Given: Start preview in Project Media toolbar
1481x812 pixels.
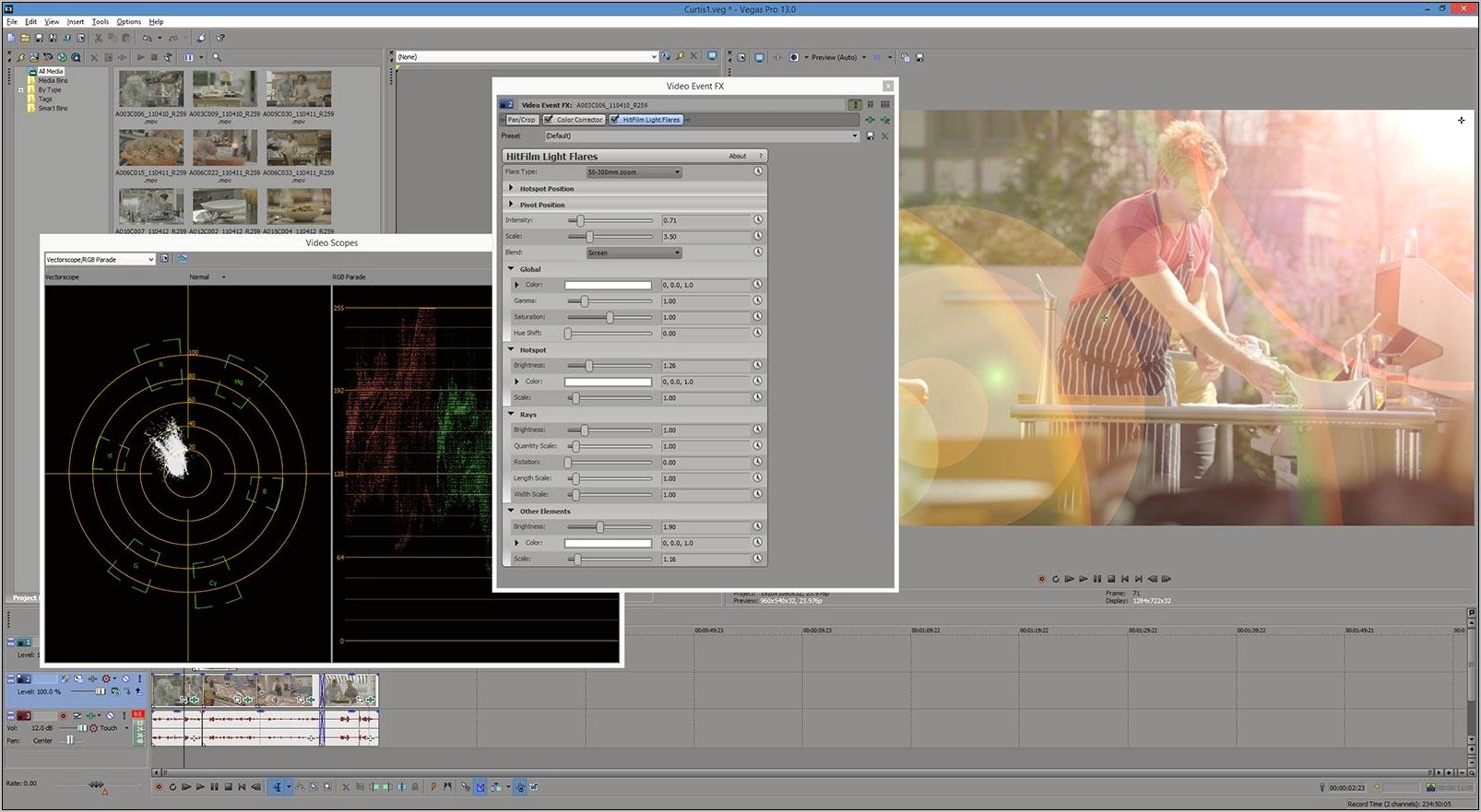Looking at the screenshot, I should click(140, 57).
